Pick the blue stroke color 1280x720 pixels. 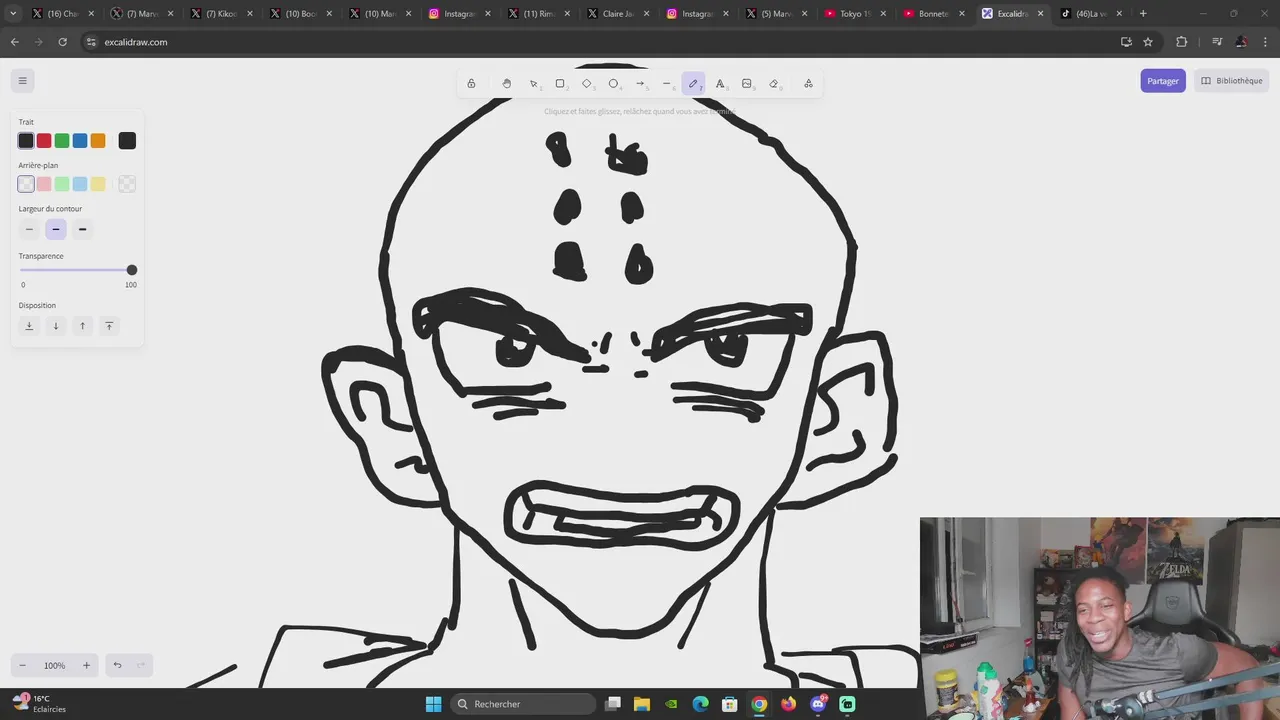tap(80, 141)
